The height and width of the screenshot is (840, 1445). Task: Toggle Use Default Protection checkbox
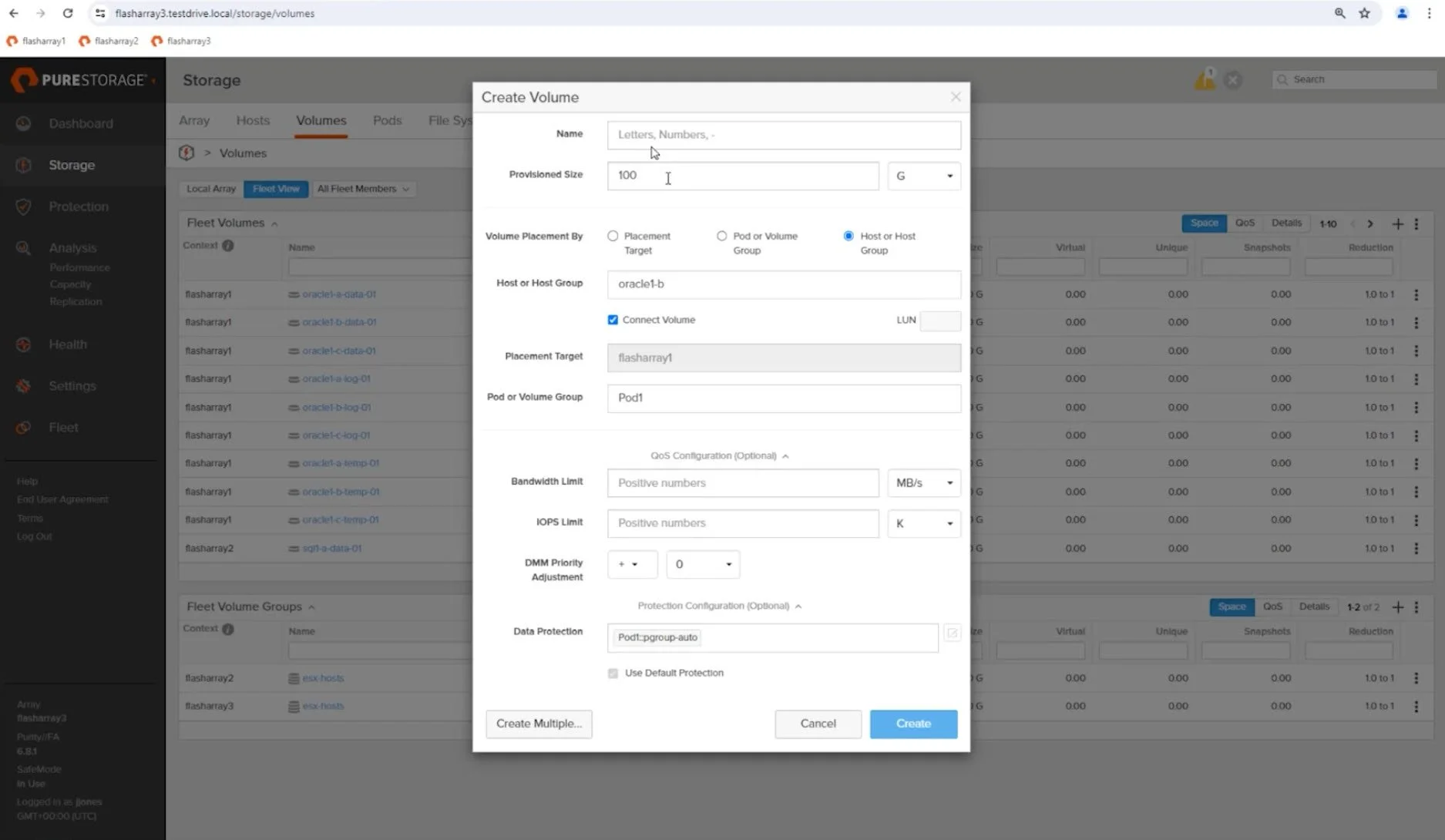613,673
